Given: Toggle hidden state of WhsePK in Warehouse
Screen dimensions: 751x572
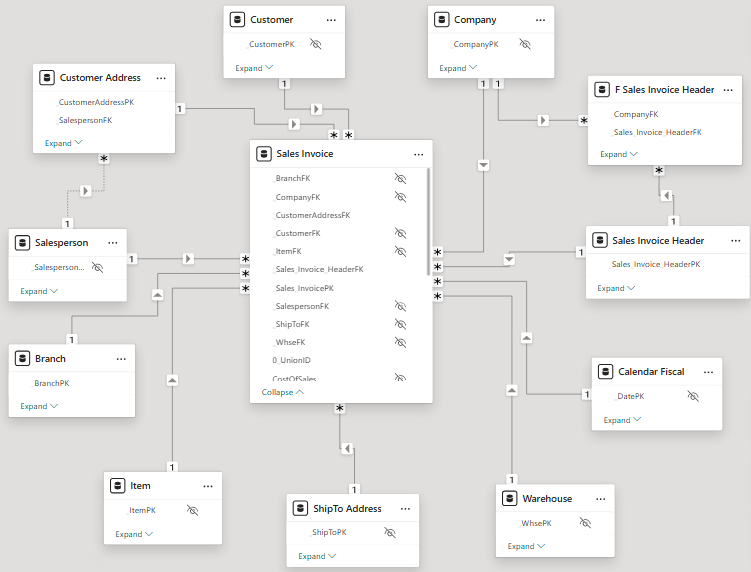Looking at the screenshot, I should click(x=585, y=523).
